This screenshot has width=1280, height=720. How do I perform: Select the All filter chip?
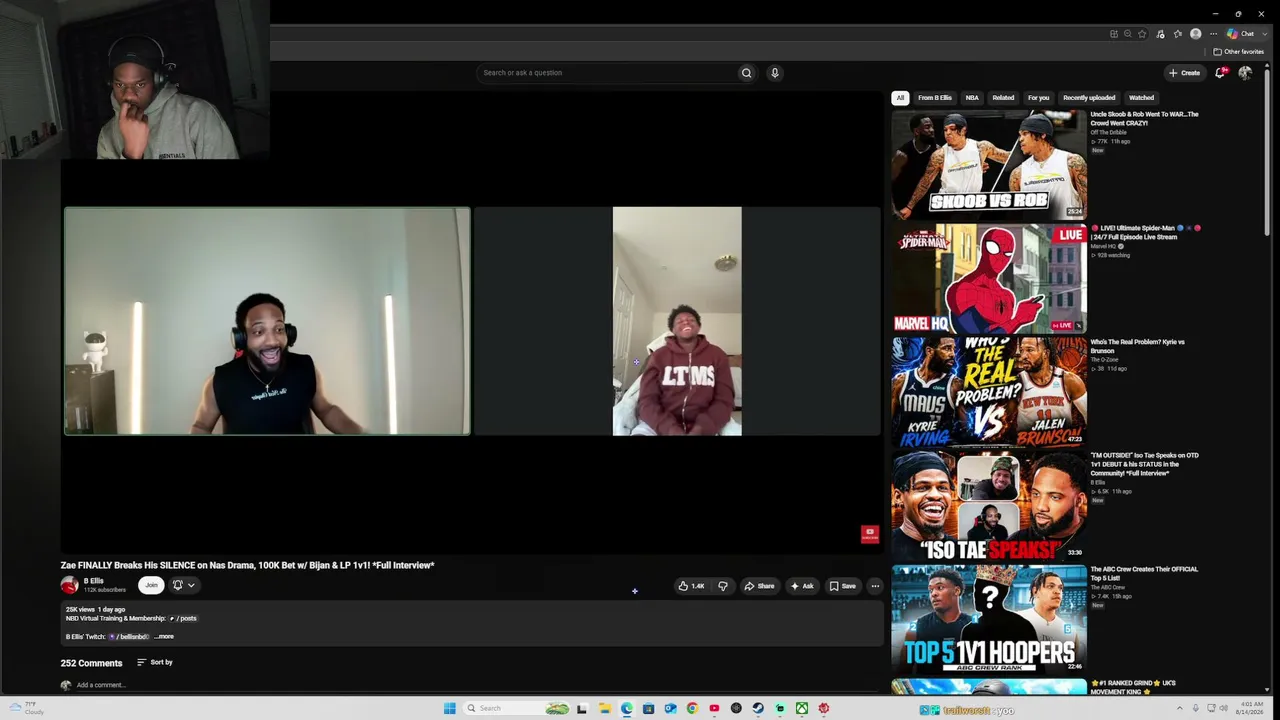point(900,98)
